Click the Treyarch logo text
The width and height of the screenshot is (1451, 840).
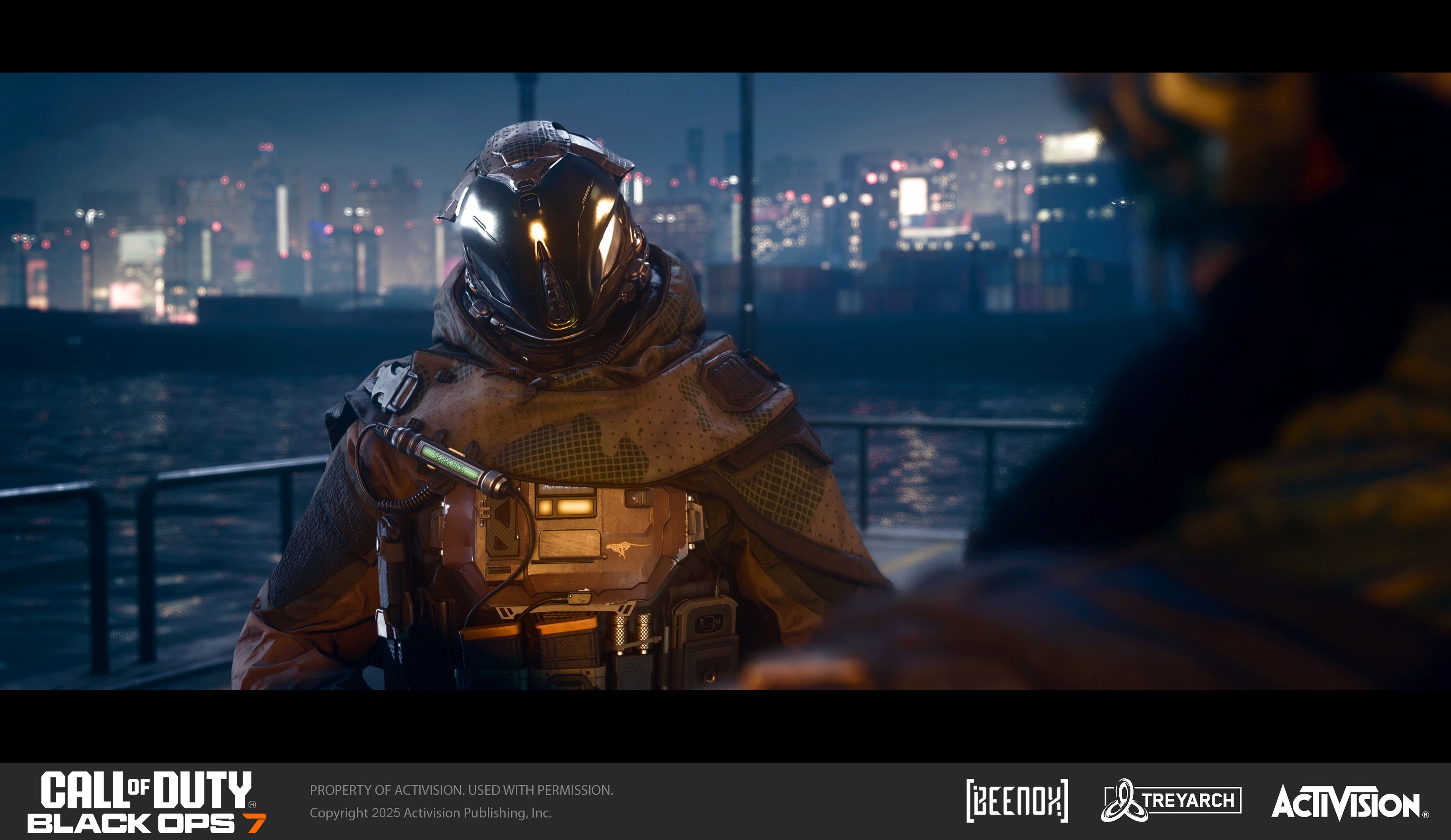[1188, 800]
